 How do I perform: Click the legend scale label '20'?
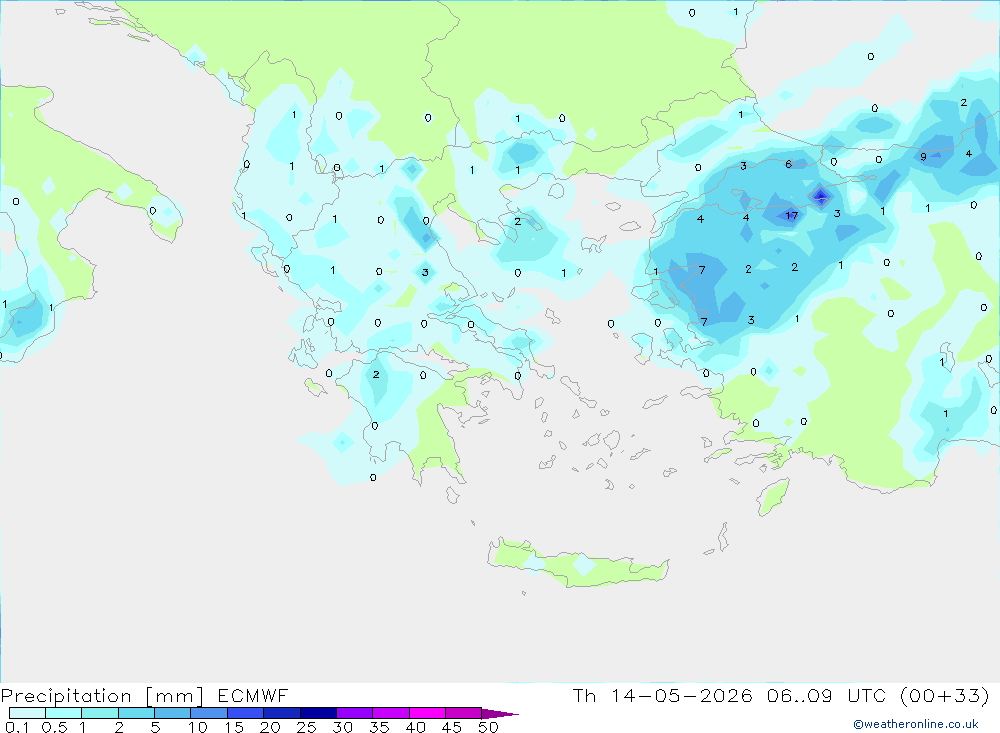[x=270, y=727]
